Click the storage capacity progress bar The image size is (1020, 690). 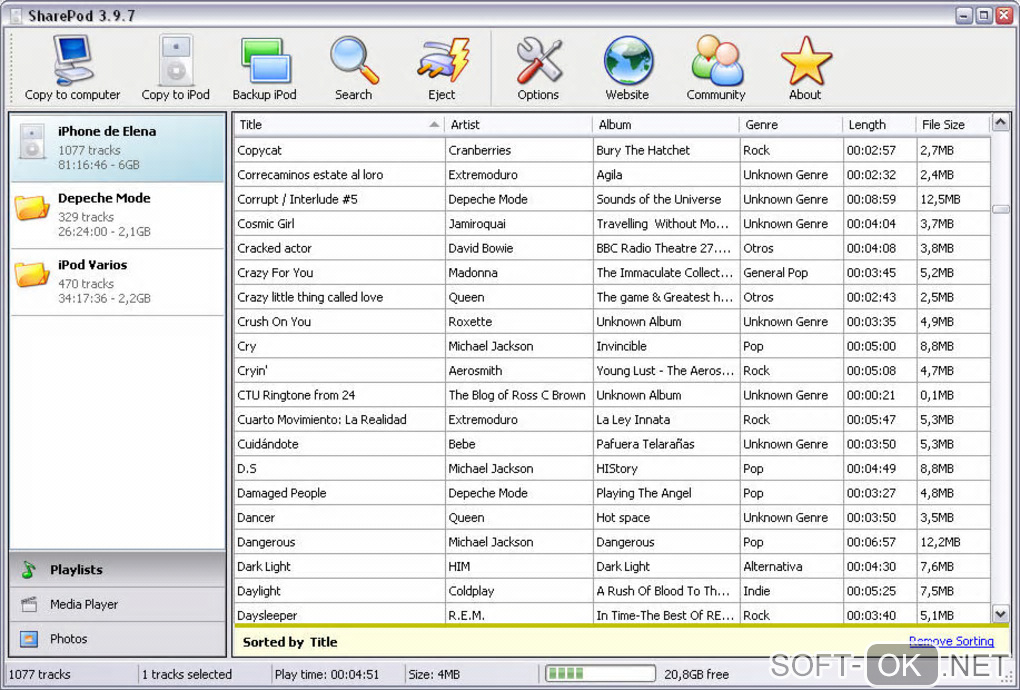tap(600, 674)
